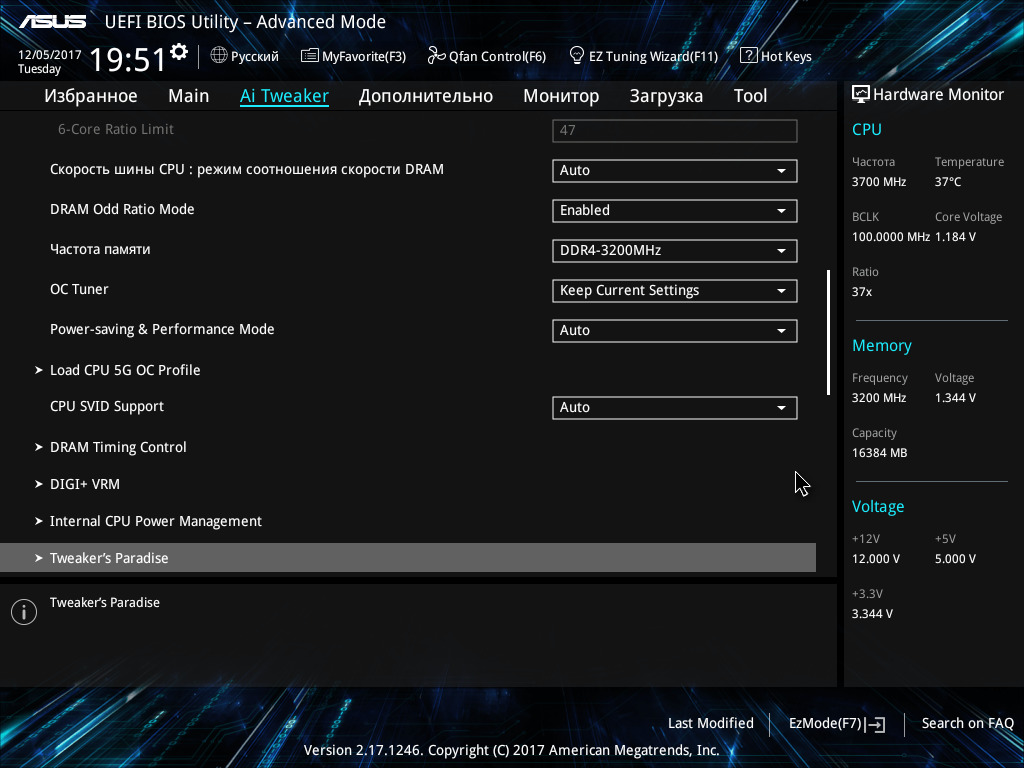Click the ASUS logo
The height and width of the screenshot is (768, 1024).
pos(52,22)
